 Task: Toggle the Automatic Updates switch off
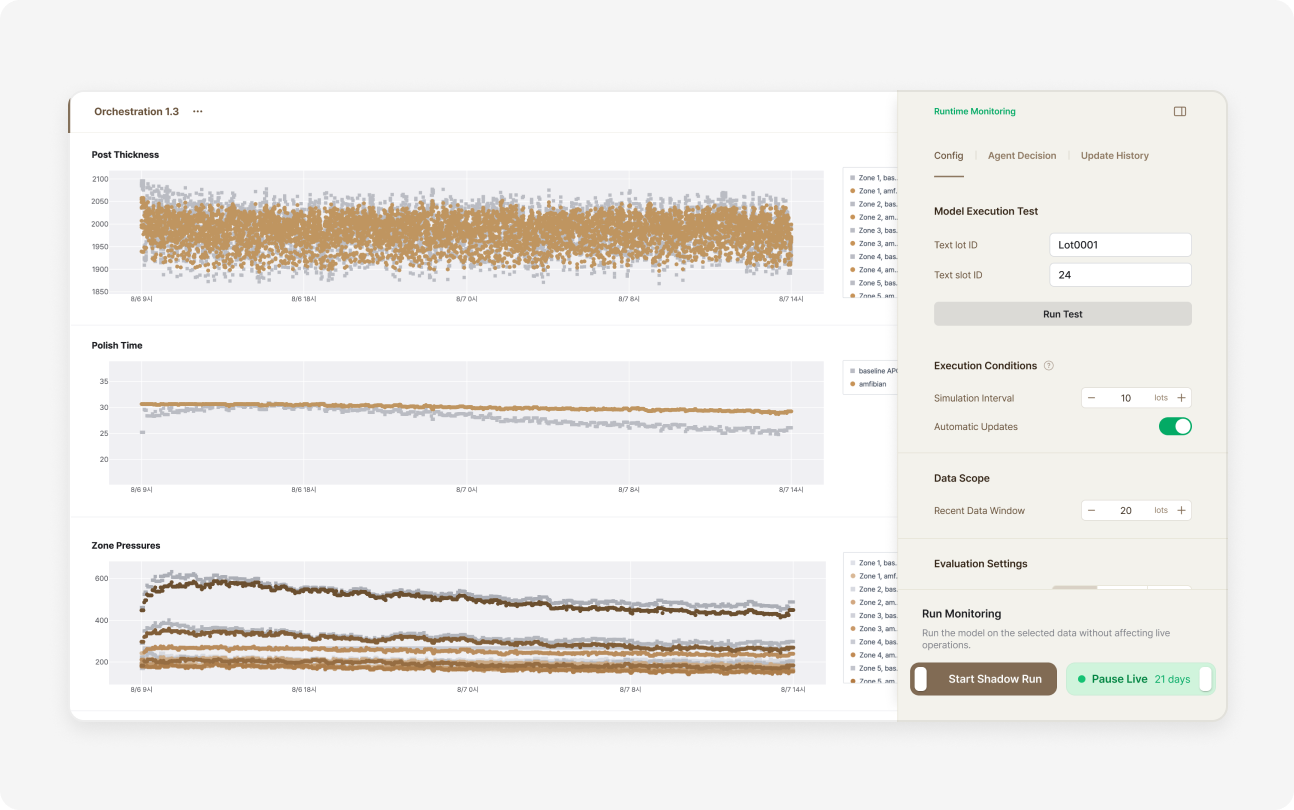pos(1175,426)
